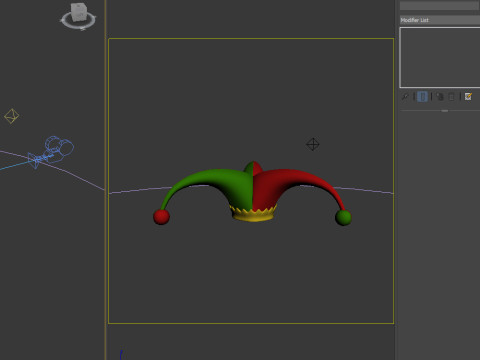Click the object name field above Modifier List
Image resolution: width=480 pixels, height=360 pixels.
(439, 5)
